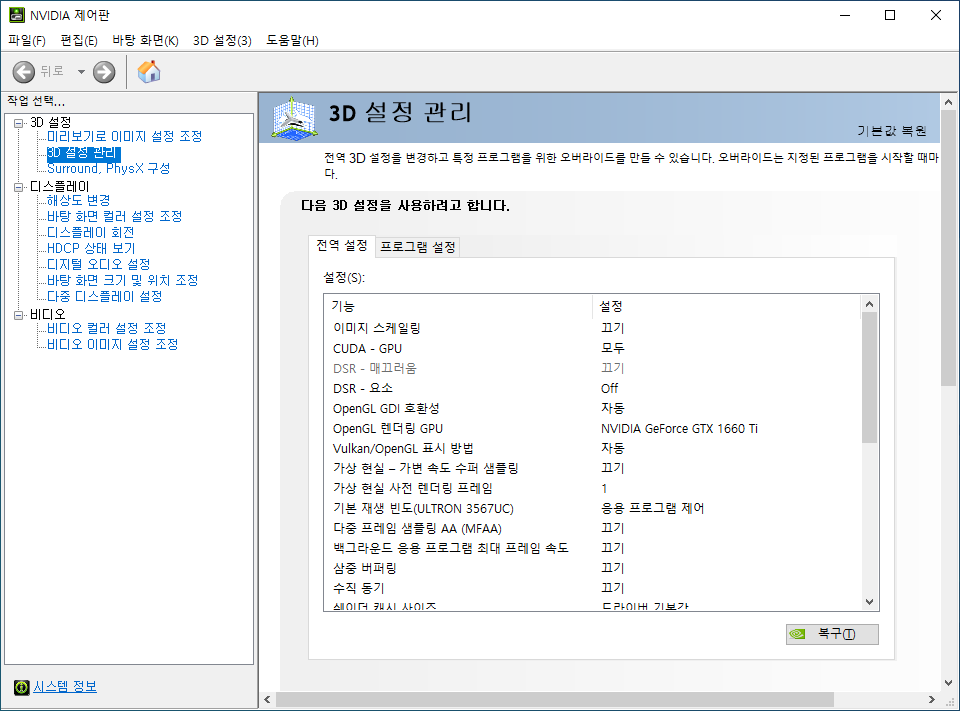Click the settings list vertical scrollbar thumb
The image size is (960, 711).
(869, 377)
